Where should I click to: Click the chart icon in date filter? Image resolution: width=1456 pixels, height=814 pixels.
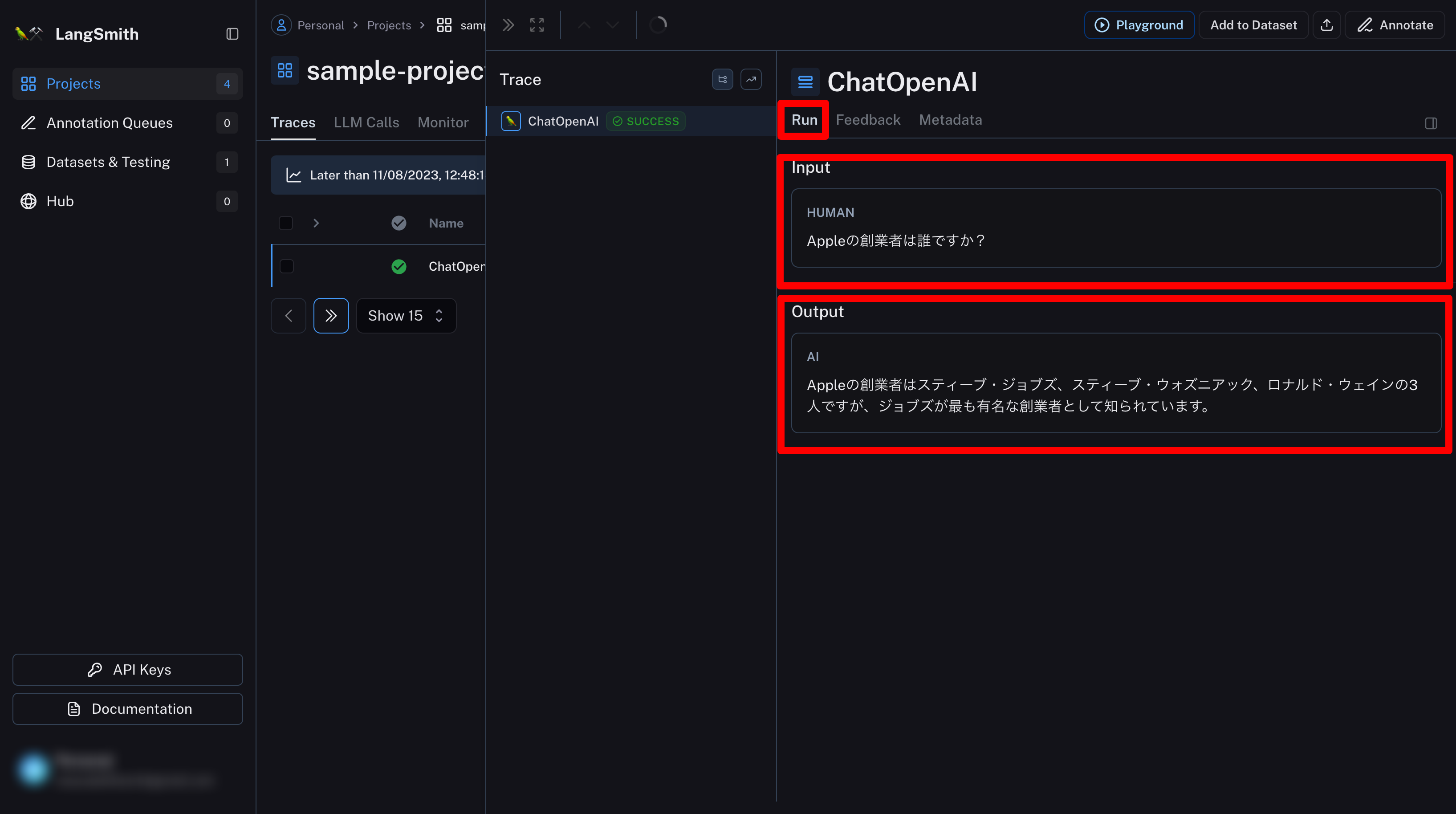point(293,175)
